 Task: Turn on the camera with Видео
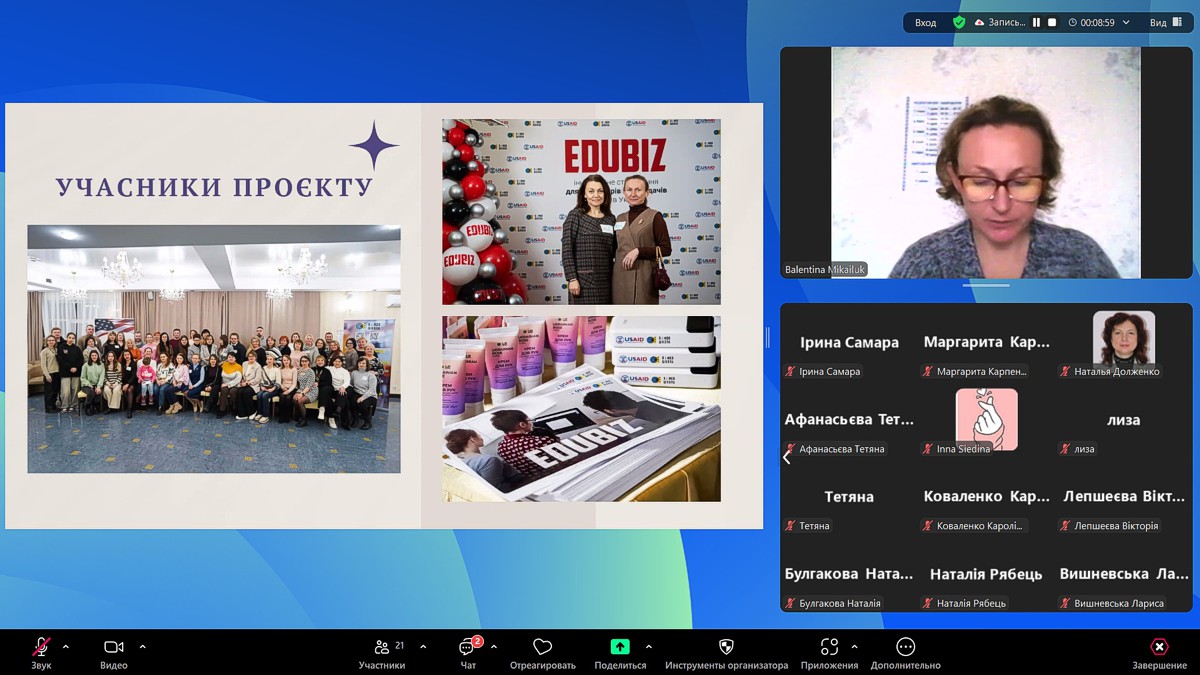tap(114, 653)
